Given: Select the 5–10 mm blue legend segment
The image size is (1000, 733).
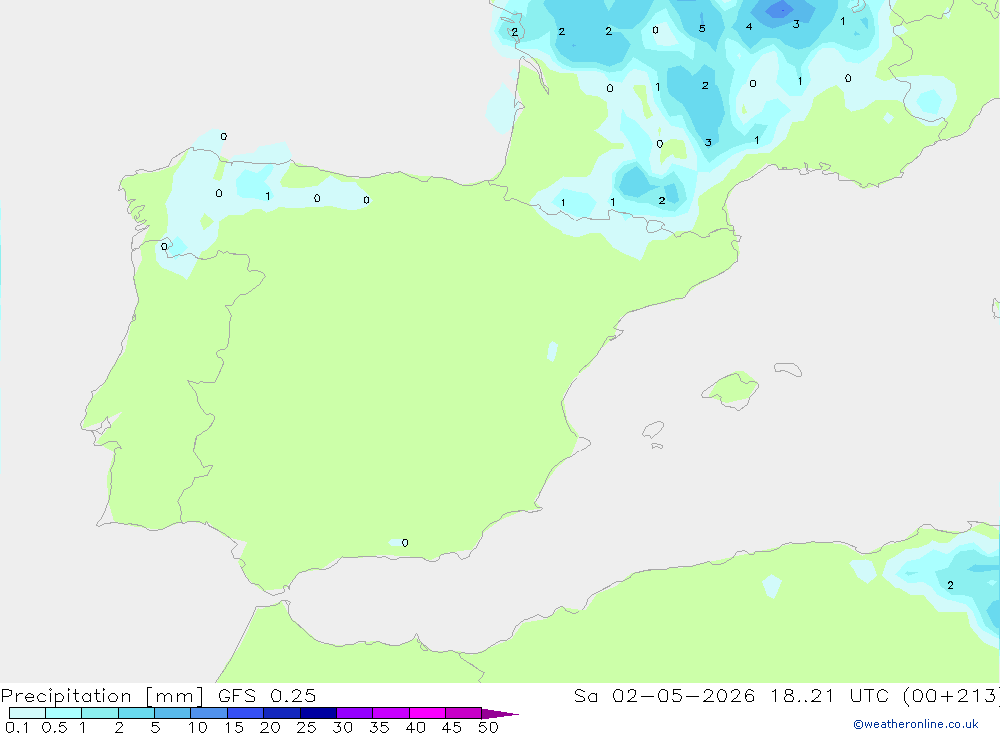Looking at the screenshot, I should (x=172, y=713).
